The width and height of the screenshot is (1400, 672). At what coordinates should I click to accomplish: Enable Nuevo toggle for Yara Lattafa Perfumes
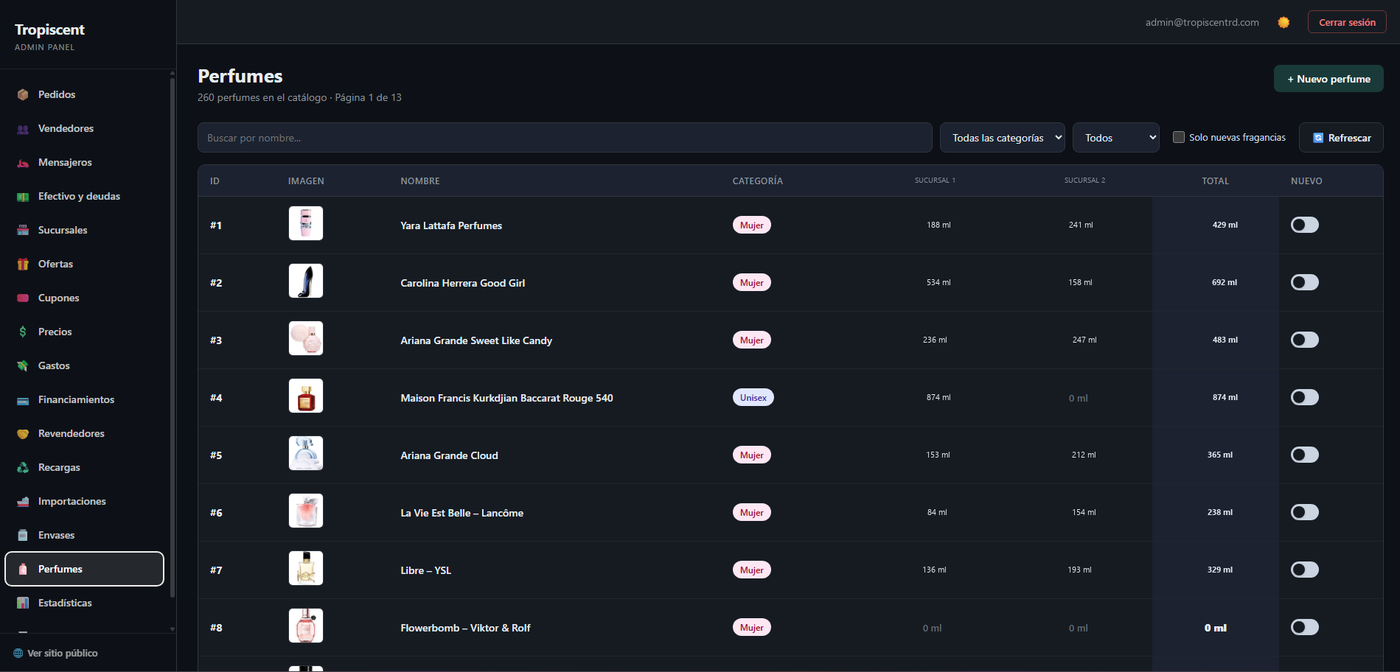click(1305, 225)
